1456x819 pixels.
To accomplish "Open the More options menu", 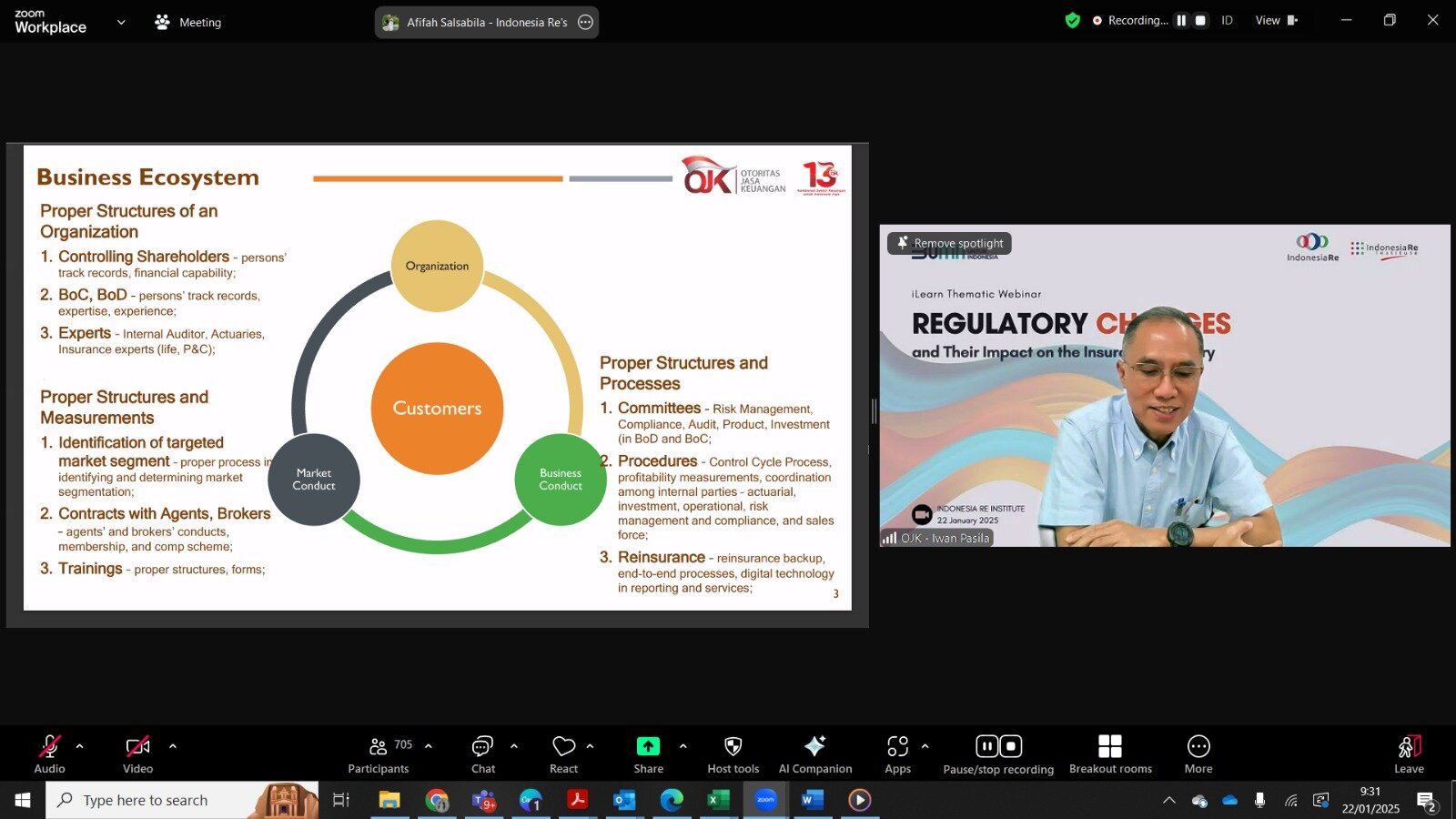I will click(1198, 754).
